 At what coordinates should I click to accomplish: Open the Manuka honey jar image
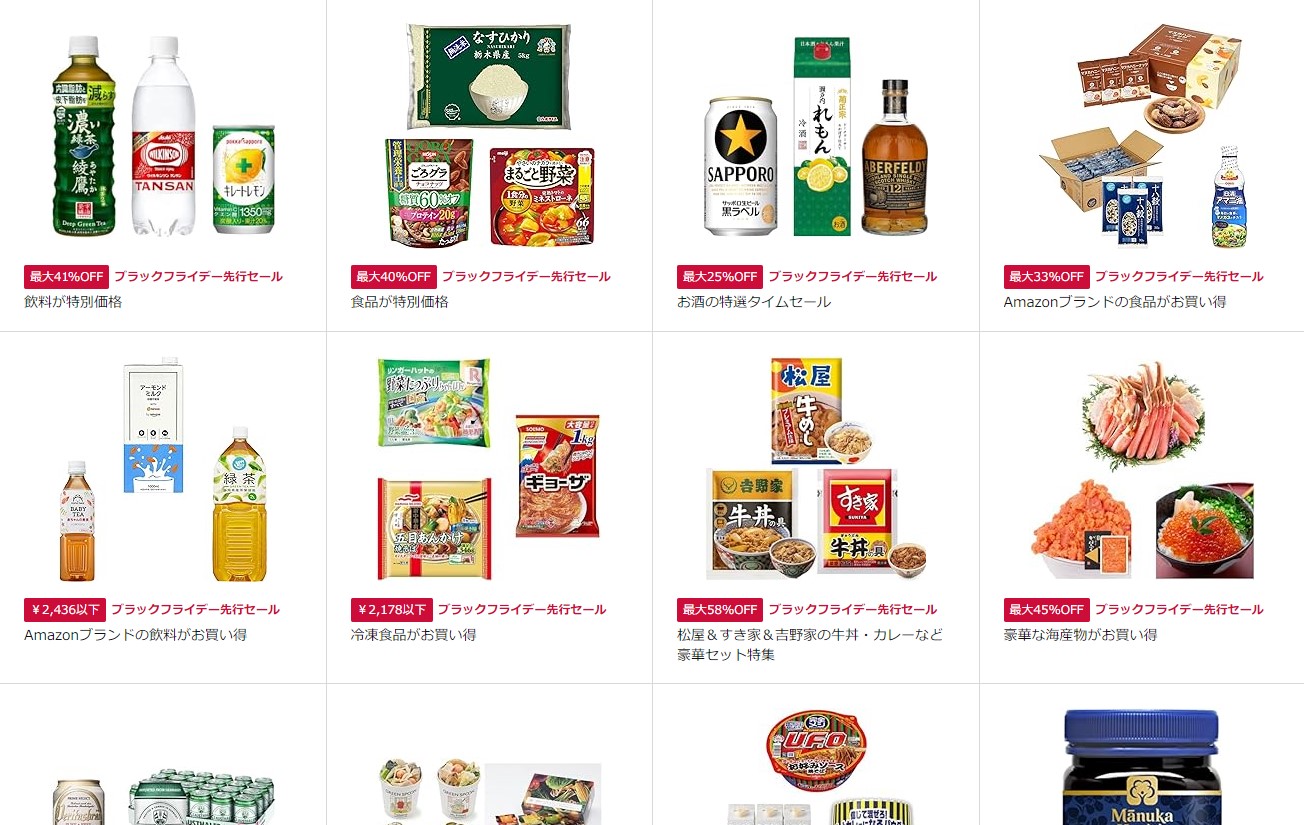click(x=1141, y=767)
